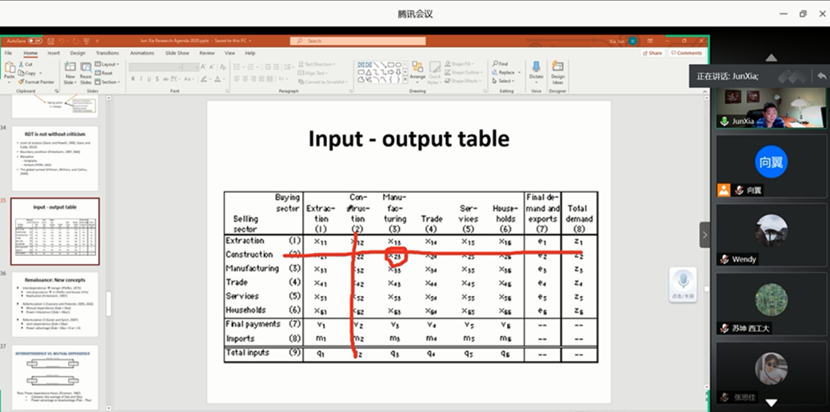Click in the PowerPoint Search box

tap(340, 42)
